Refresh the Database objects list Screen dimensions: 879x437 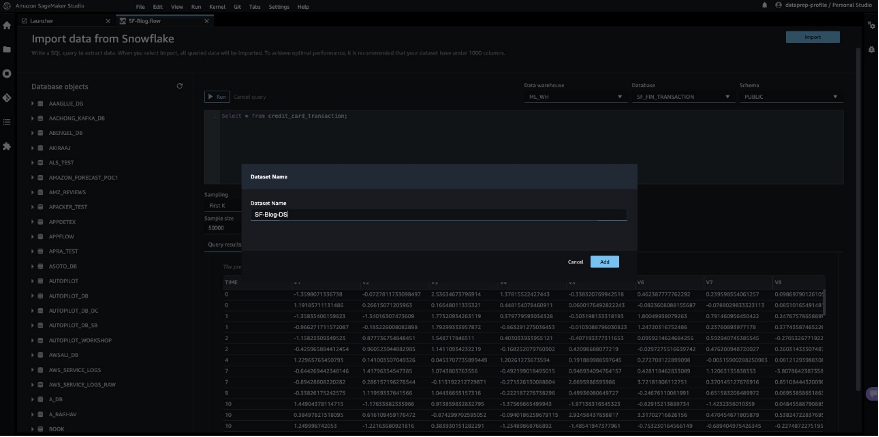point(179,86)
